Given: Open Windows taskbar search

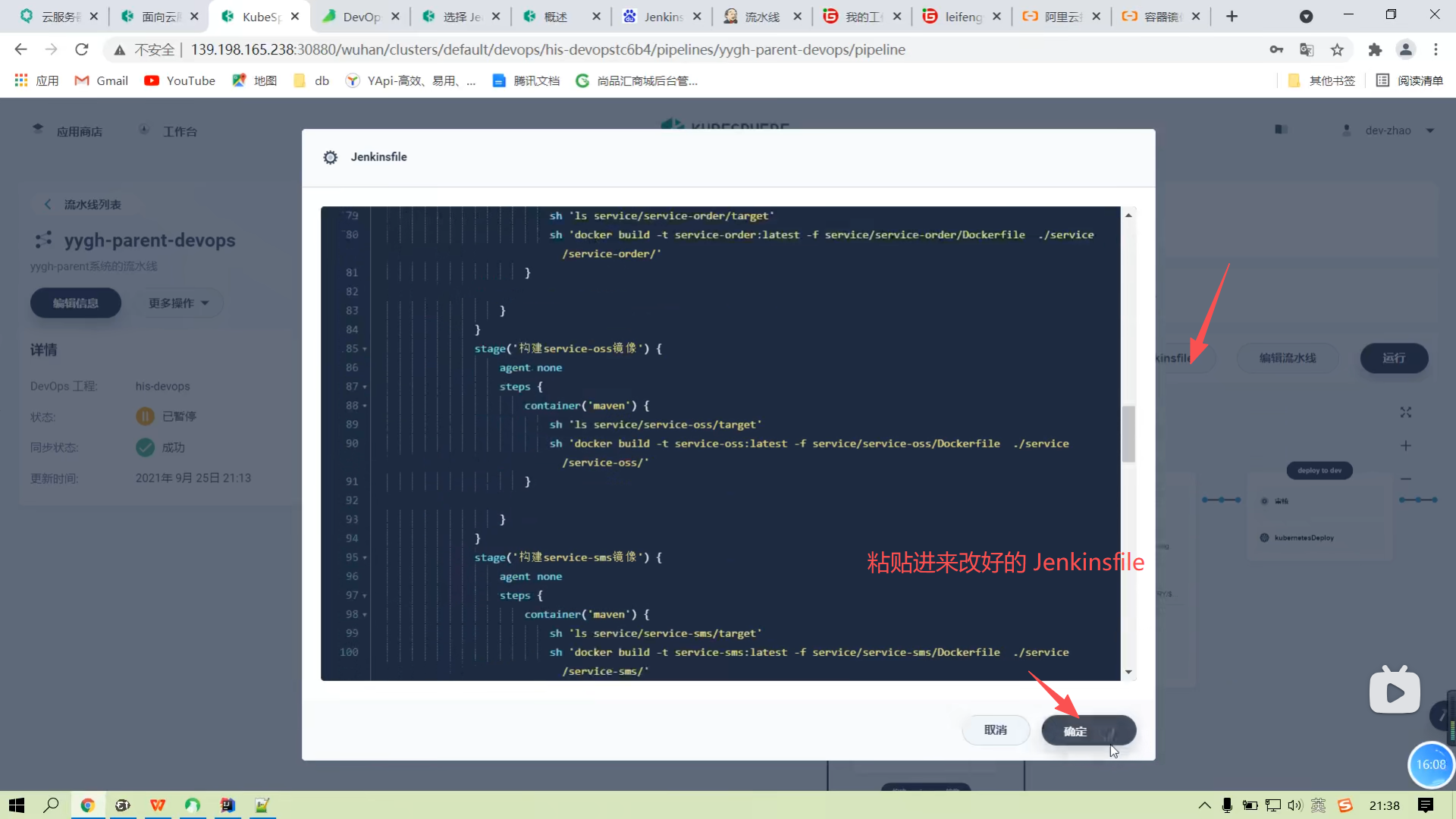Looking at the screenshot, I should pyautogui.click(x=51, y=805).
